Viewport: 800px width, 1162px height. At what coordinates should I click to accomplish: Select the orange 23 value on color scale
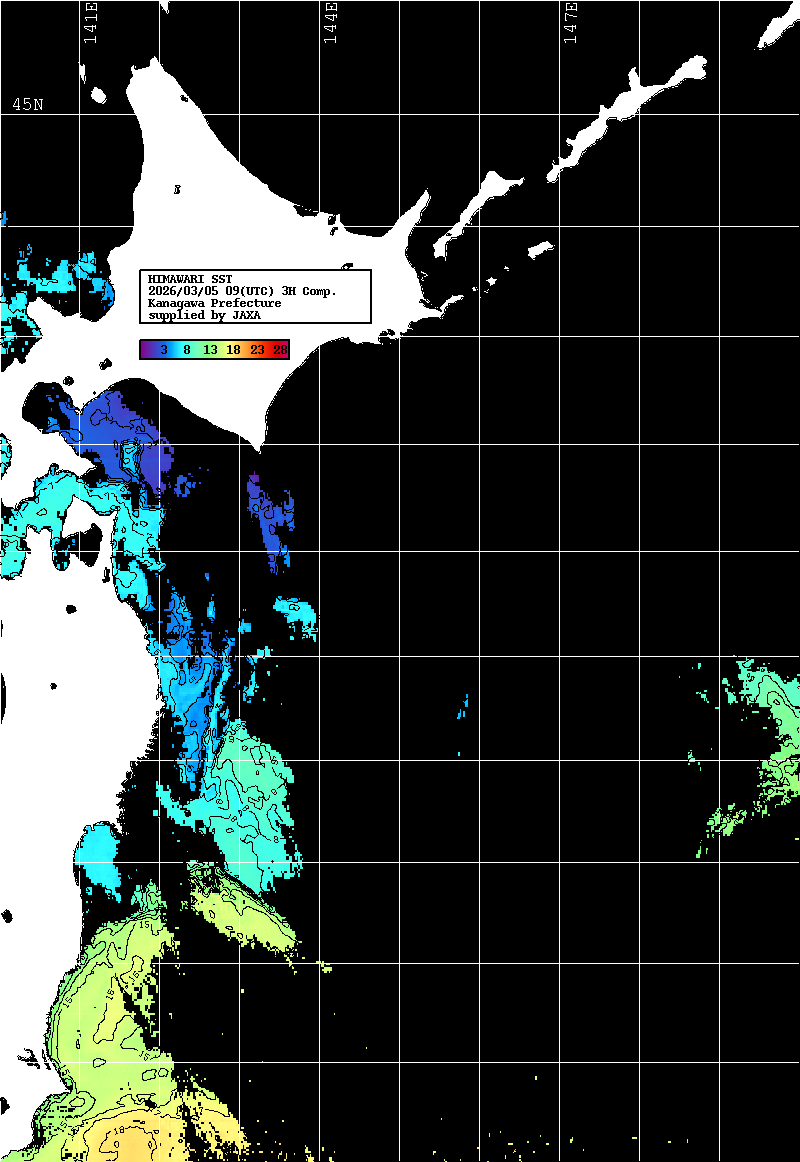(257, 349)
